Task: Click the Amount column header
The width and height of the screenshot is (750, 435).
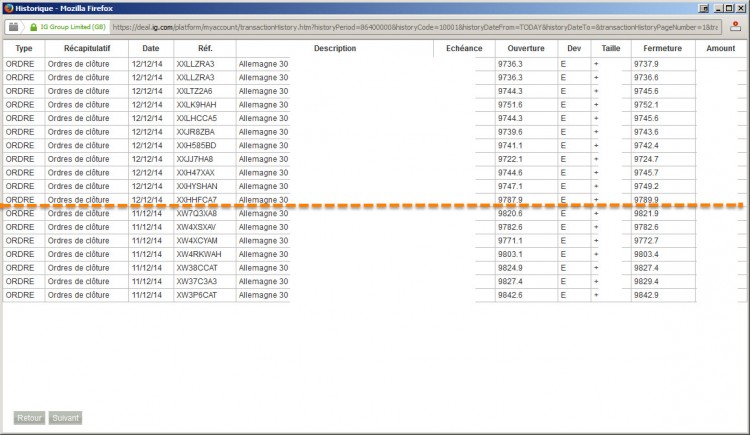Action: click(720, 48)
